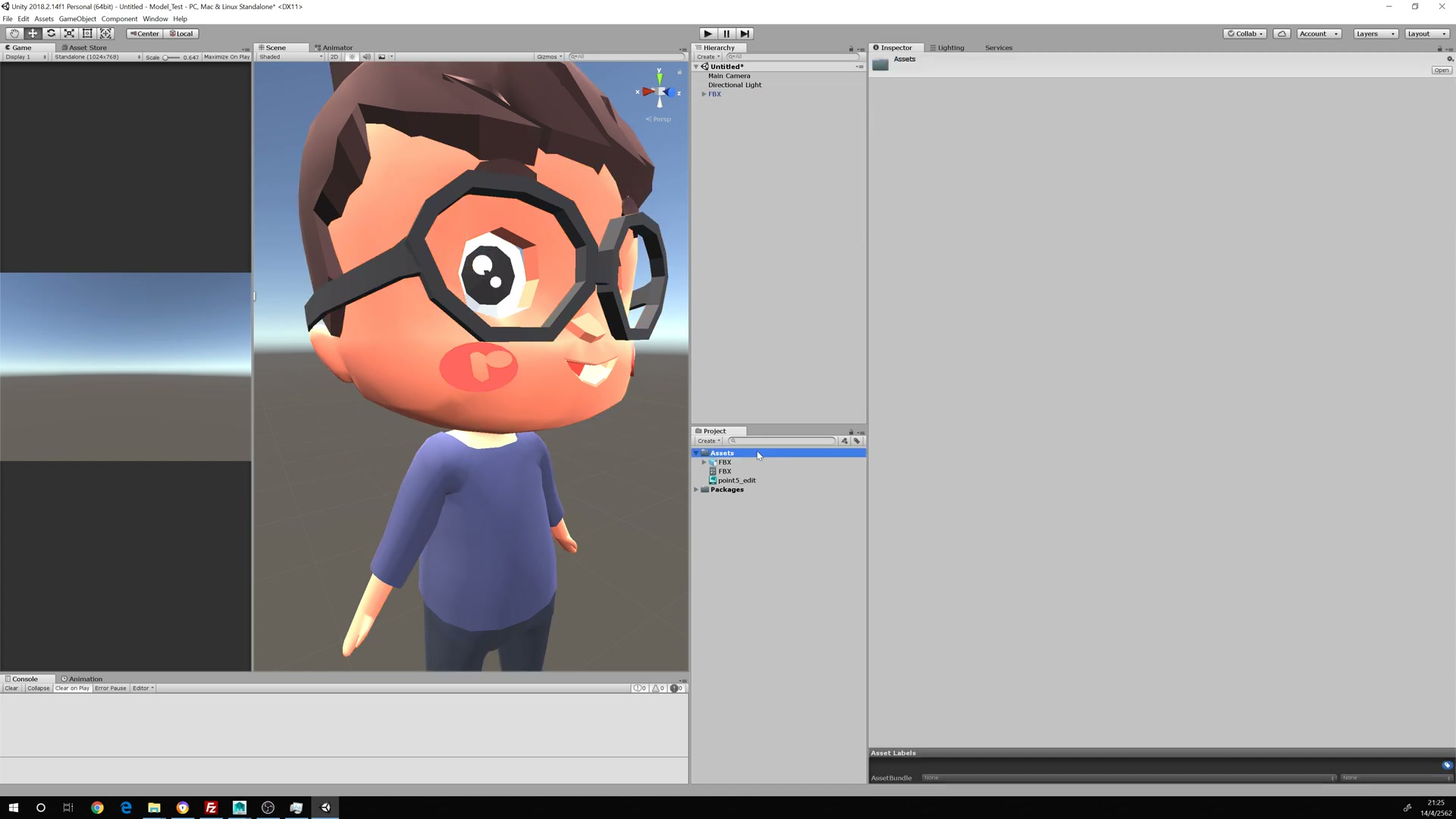Switch to the Services tab
Screen dimensions: 1456x819
coord(999,48)
